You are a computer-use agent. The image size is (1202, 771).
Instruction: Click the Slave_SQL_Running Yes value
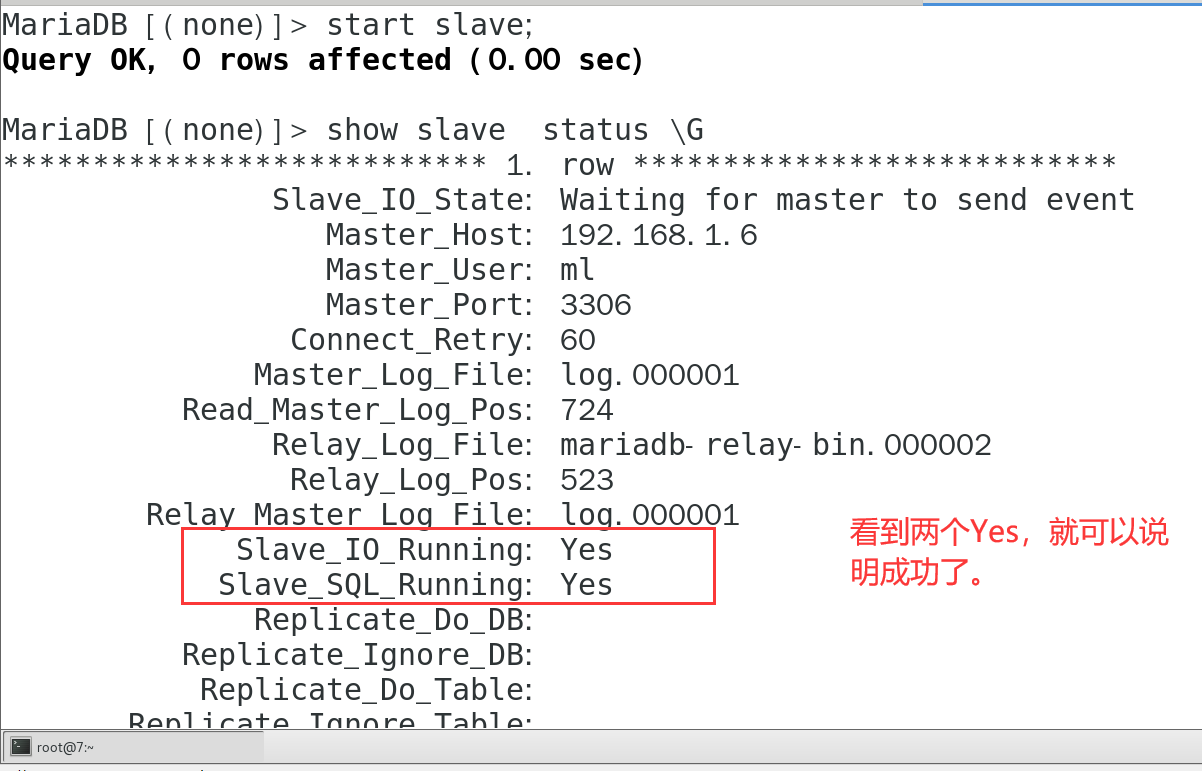(x=586, y=584)
